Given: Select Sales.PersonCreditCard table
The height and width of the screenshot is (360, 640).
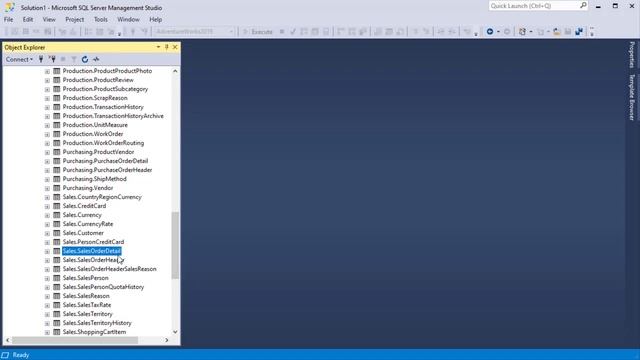Looking at the screenshot, I should click(x=93, y=242).
